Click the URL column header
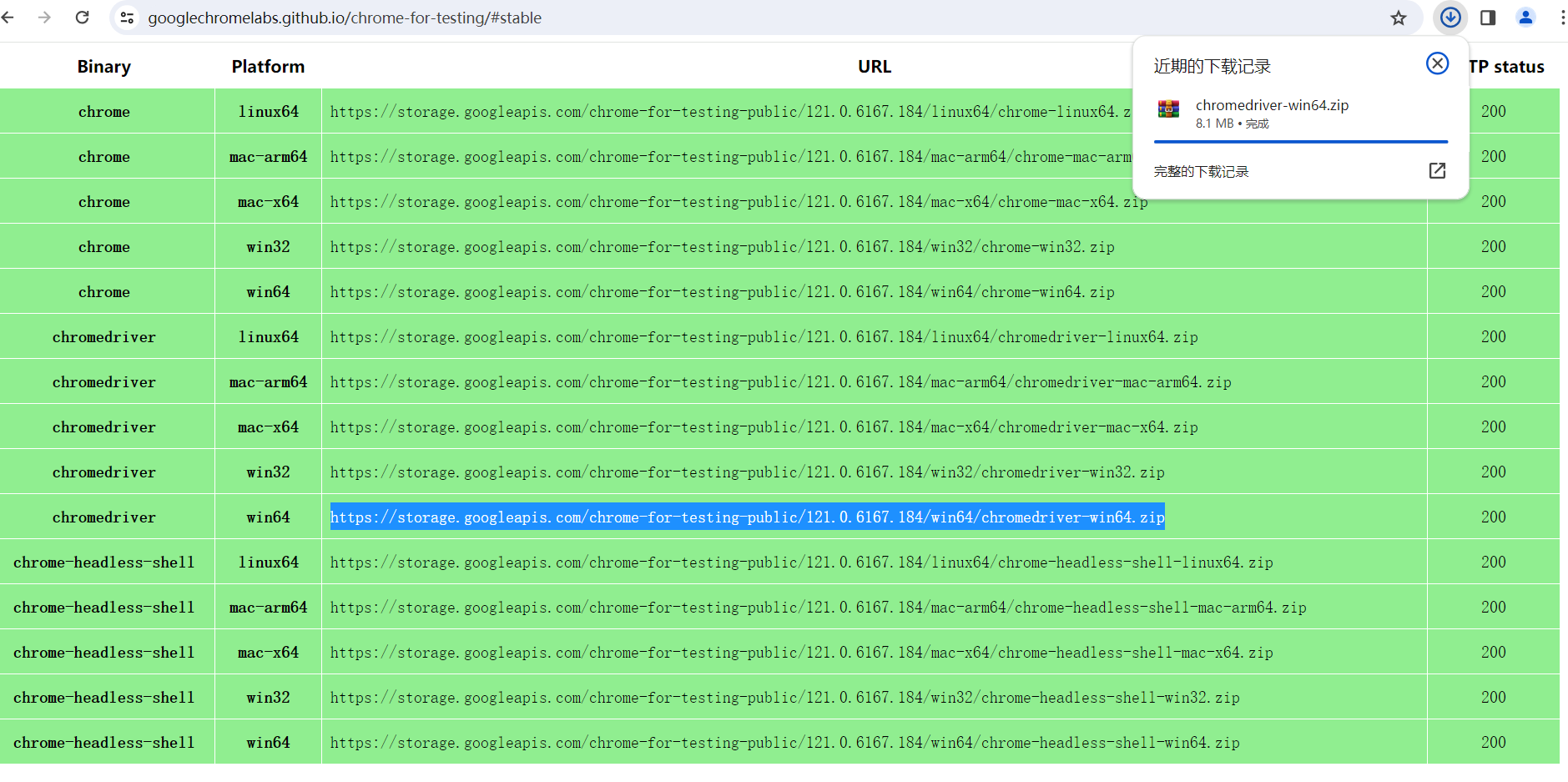 875,67
